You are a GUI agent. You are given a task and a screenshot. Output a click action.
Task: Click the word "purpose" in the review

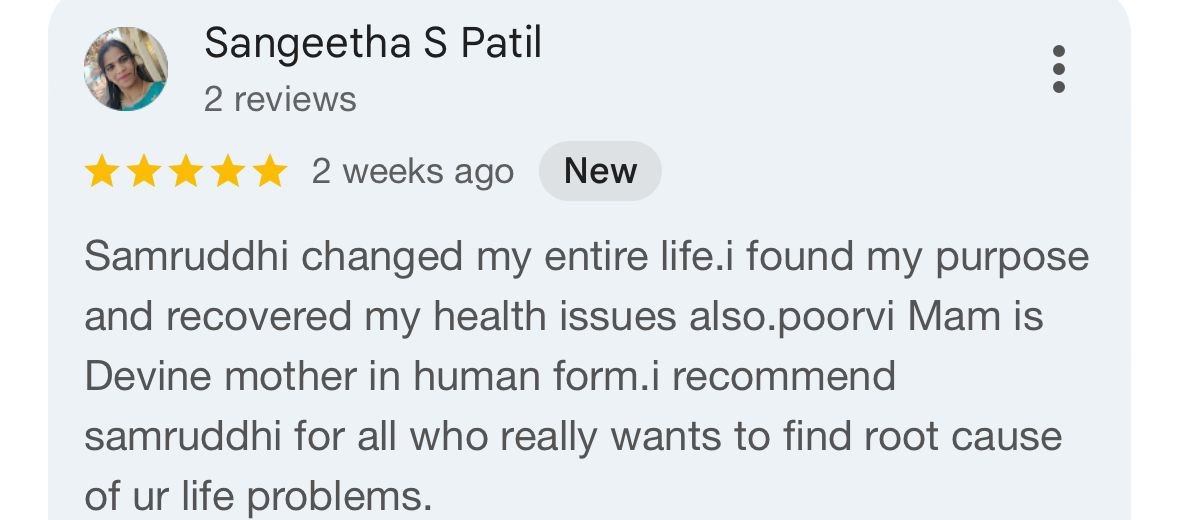1012,259
